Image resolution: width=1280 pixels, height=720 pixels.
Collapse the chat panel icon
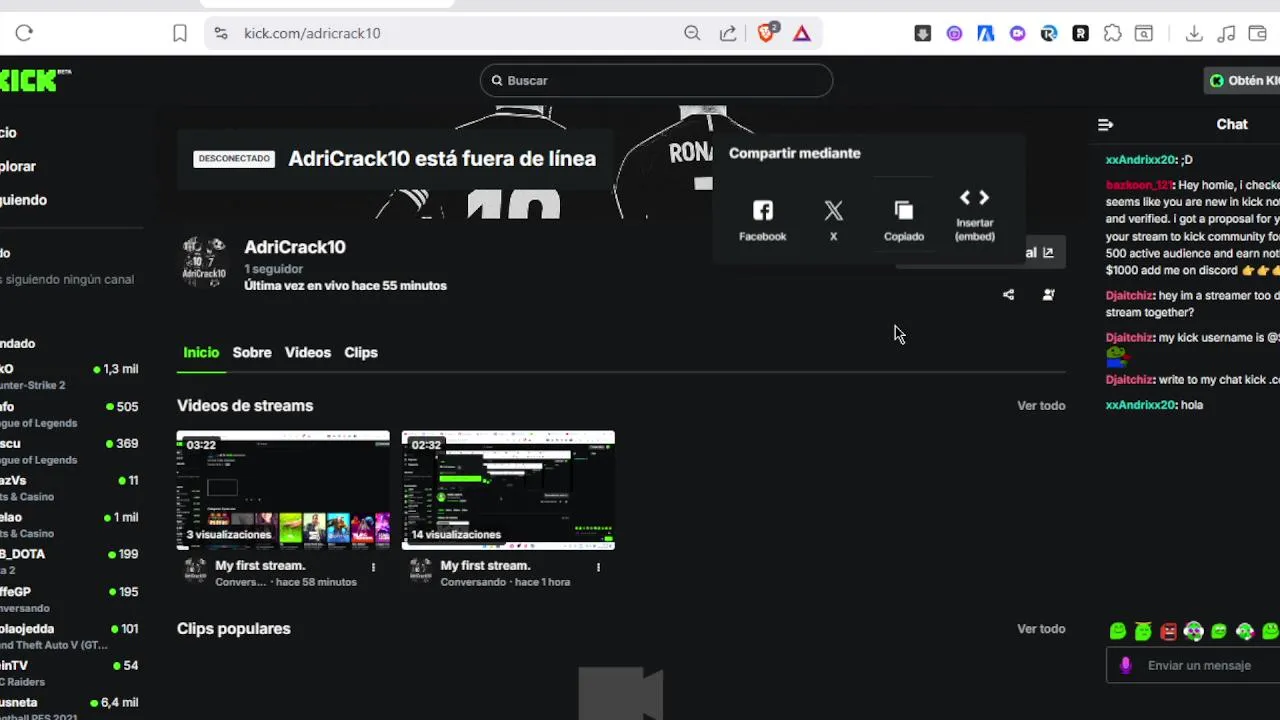1105,124
